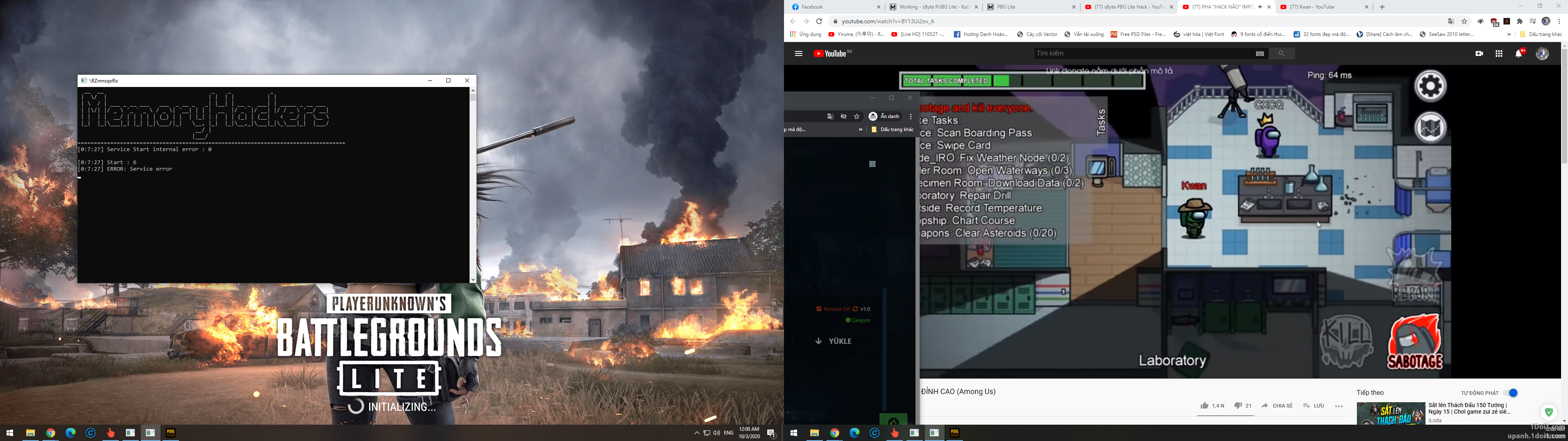
Task: Click the YouTube search magnifier button
Action: [x=1281, y=53]
